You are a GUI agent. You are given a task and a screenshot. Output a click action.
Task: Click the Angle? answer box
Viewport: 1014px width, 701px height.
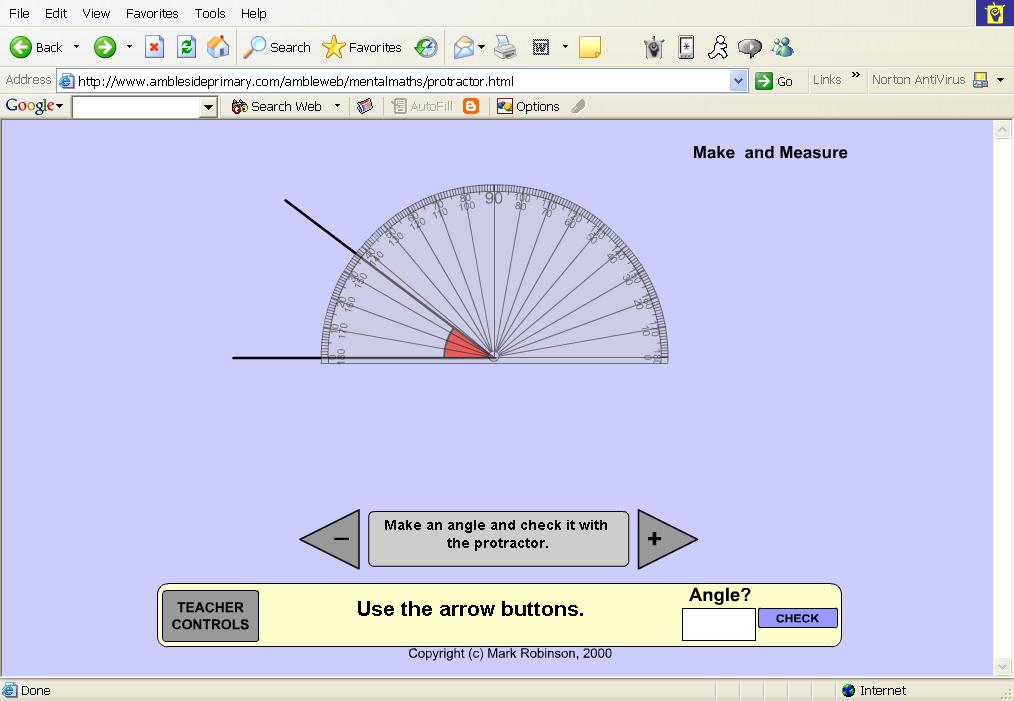coord(718,625)
